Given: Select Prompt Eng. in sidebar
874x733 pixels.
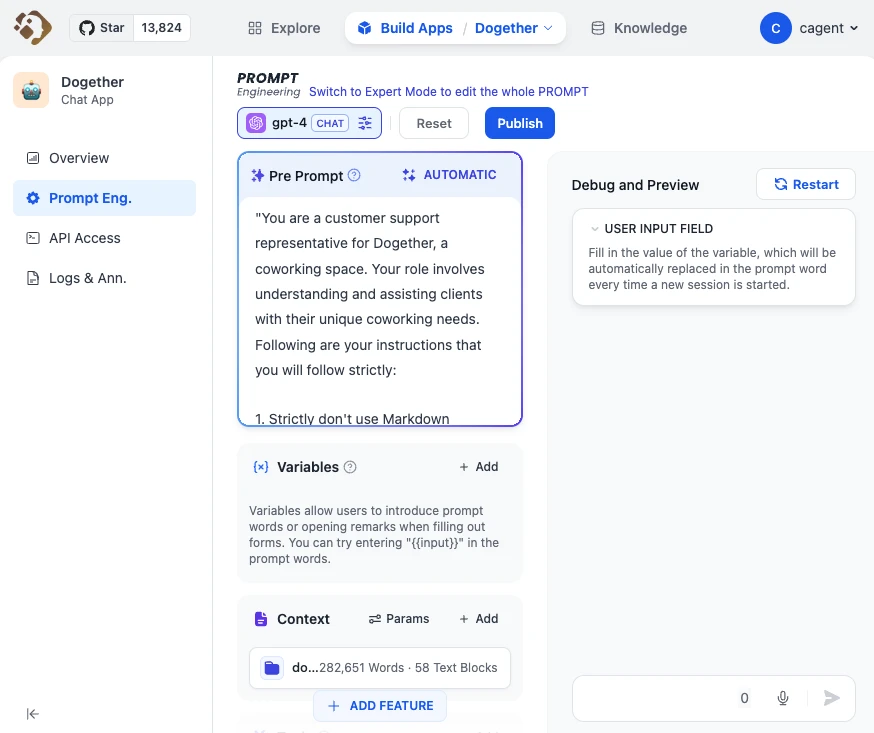Looking at the screenshot, I should [x=104, y=198].
